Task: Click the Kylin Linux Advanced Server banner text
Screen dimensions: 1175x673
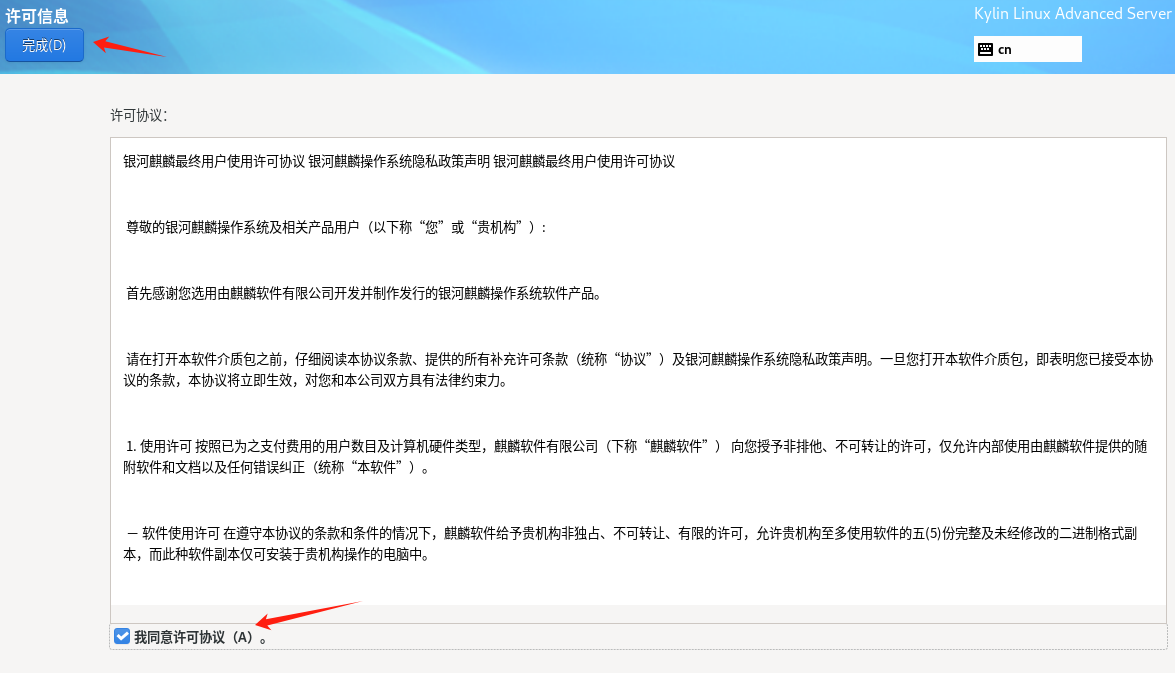Action: click(1073, 13)
